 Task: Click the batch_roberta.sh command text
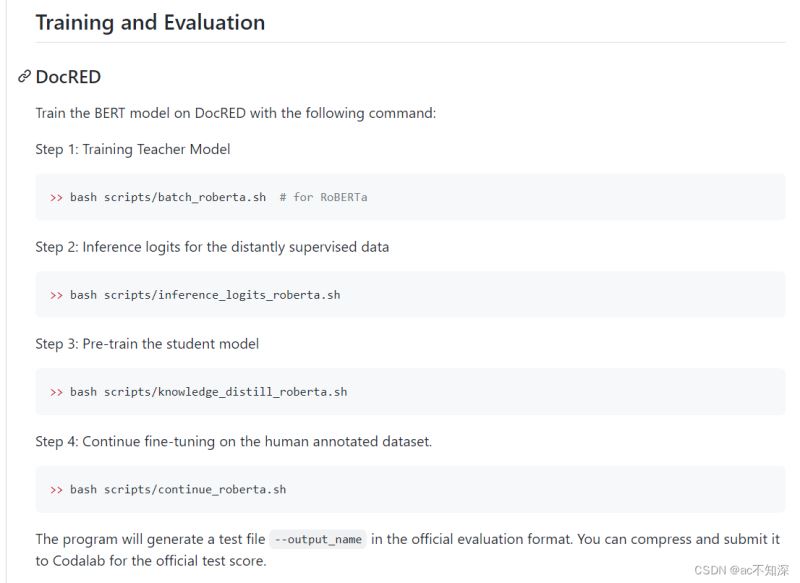[x=168, y=197]
